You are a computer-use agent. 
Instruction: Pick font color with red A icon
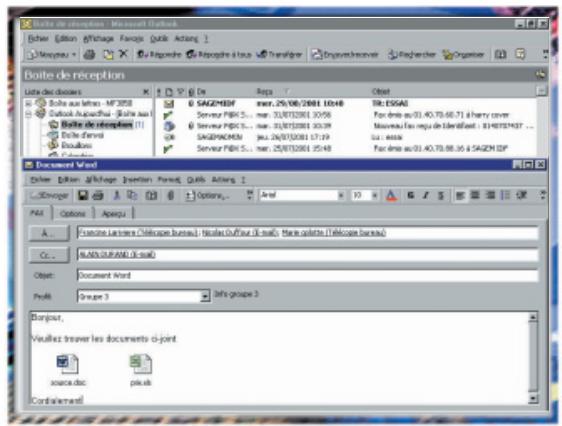[391, 196]
